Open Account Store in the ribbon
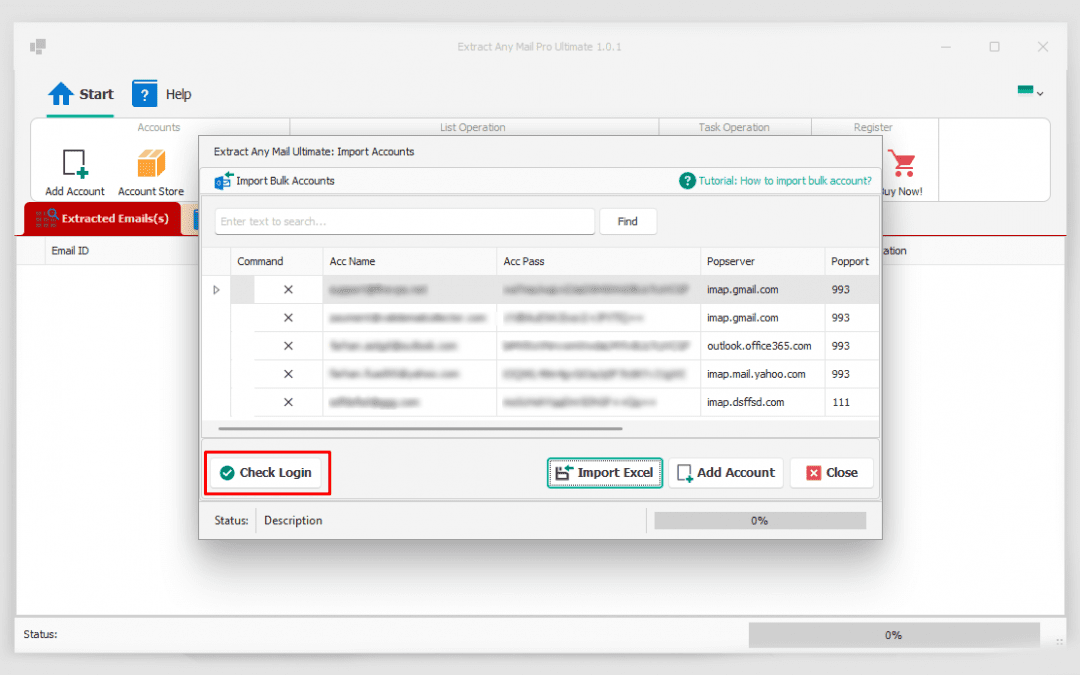The image size is (1080, 675). click(x=151, y=172)
